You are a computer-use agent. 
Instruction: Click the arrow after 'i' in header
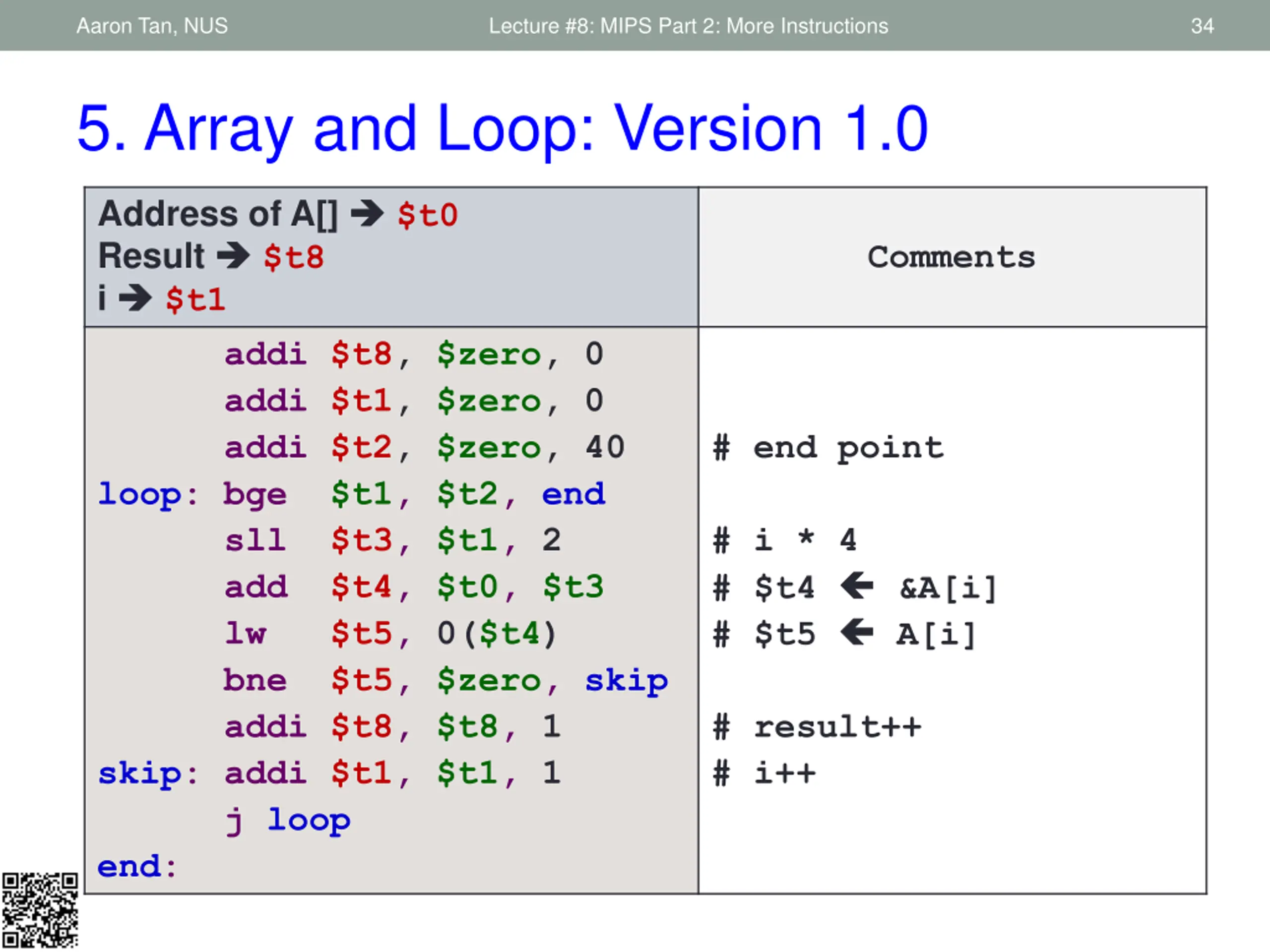click(135, 298)
